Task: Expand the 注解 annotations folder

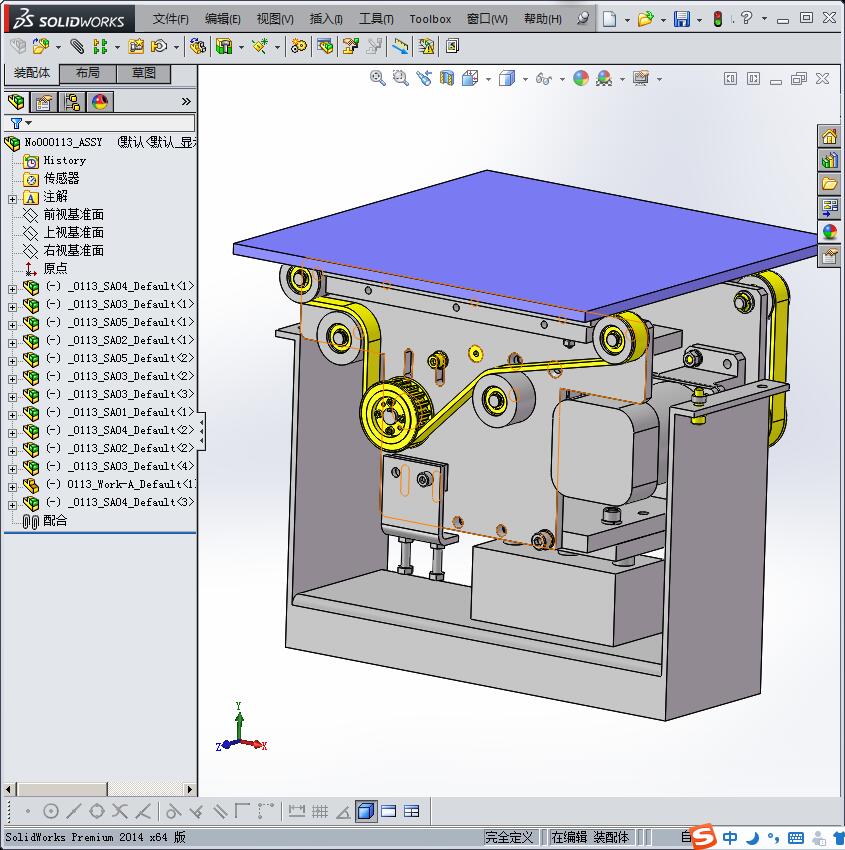Action: pyautogui.click(x=12, y=198)
